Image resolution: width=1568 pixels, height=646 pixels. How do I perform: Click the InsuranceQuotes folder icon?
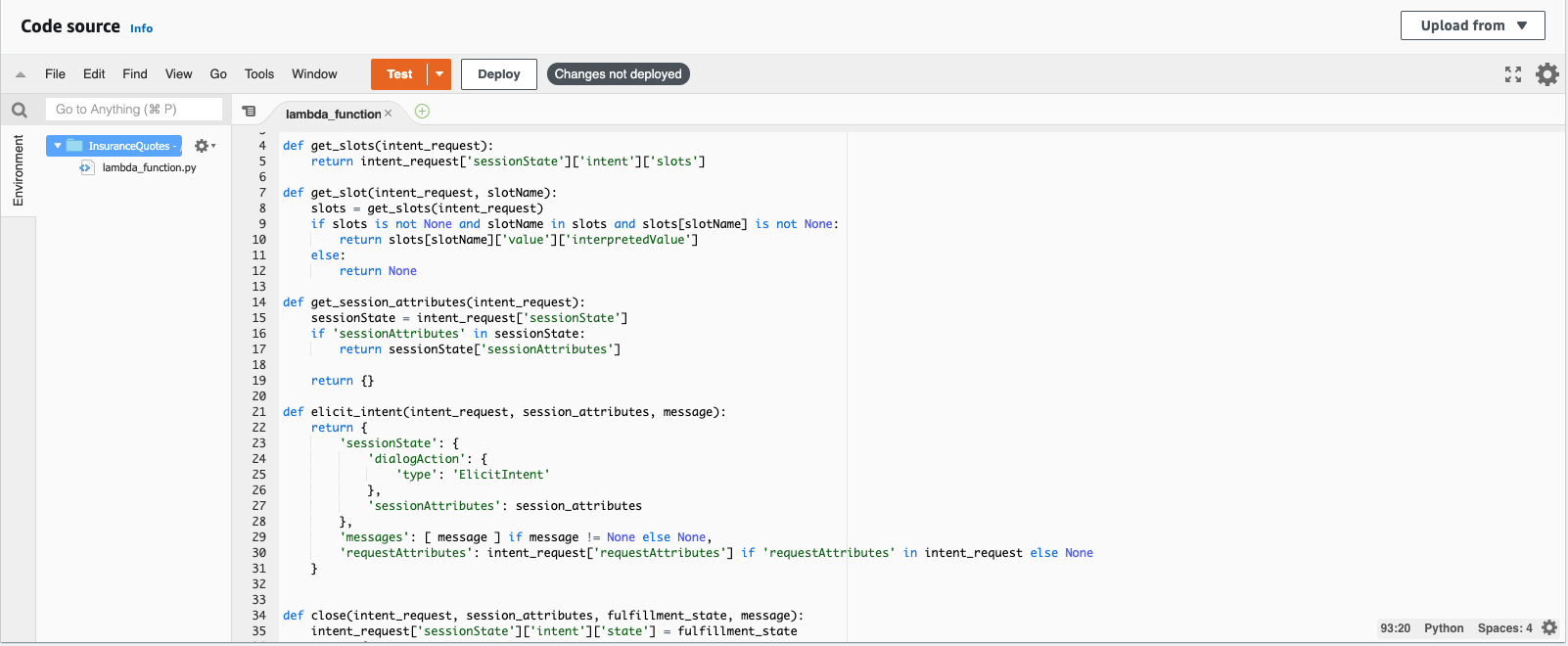click(74, 146)
